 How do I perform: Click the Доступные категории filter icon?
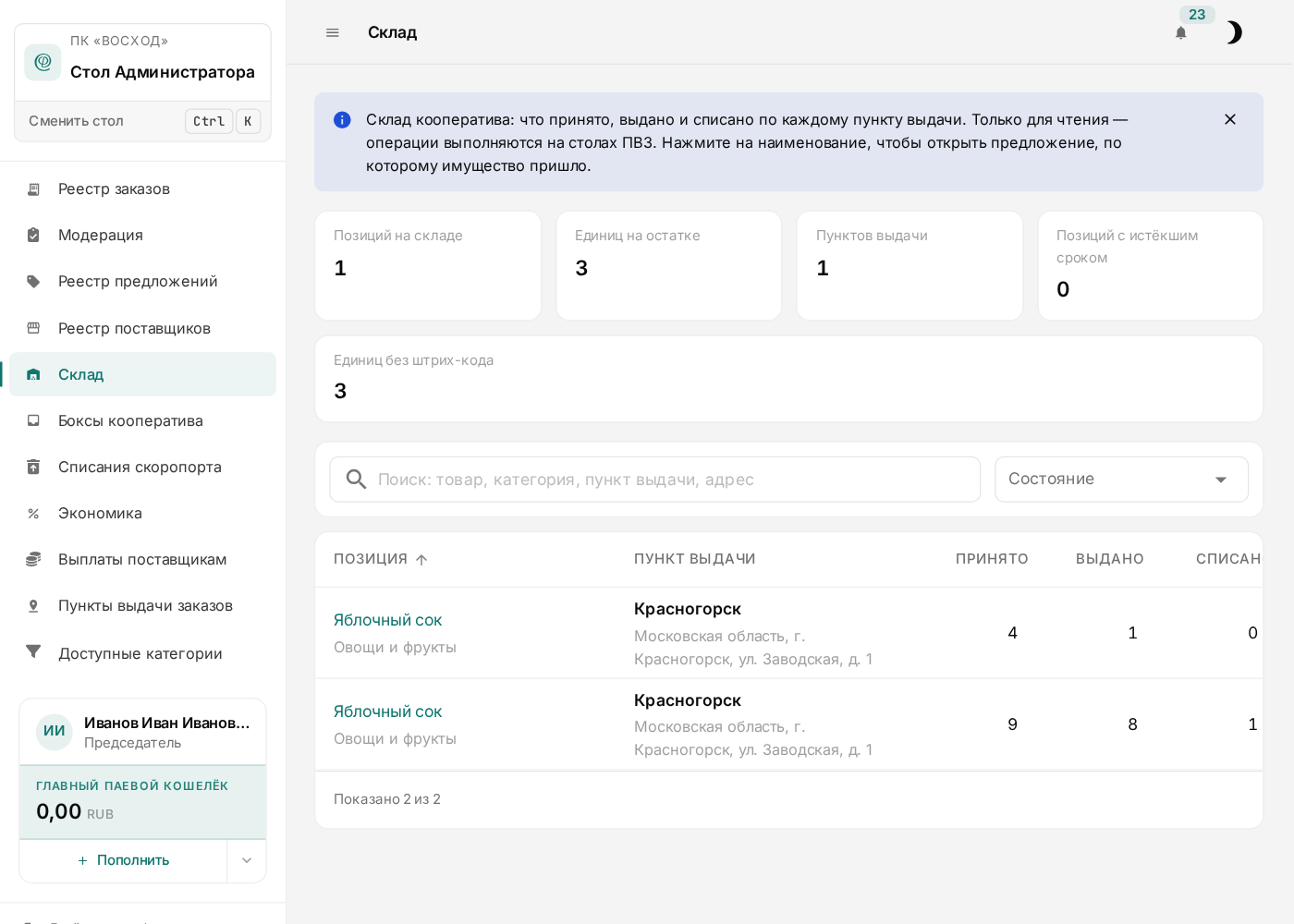coord(33,651)
